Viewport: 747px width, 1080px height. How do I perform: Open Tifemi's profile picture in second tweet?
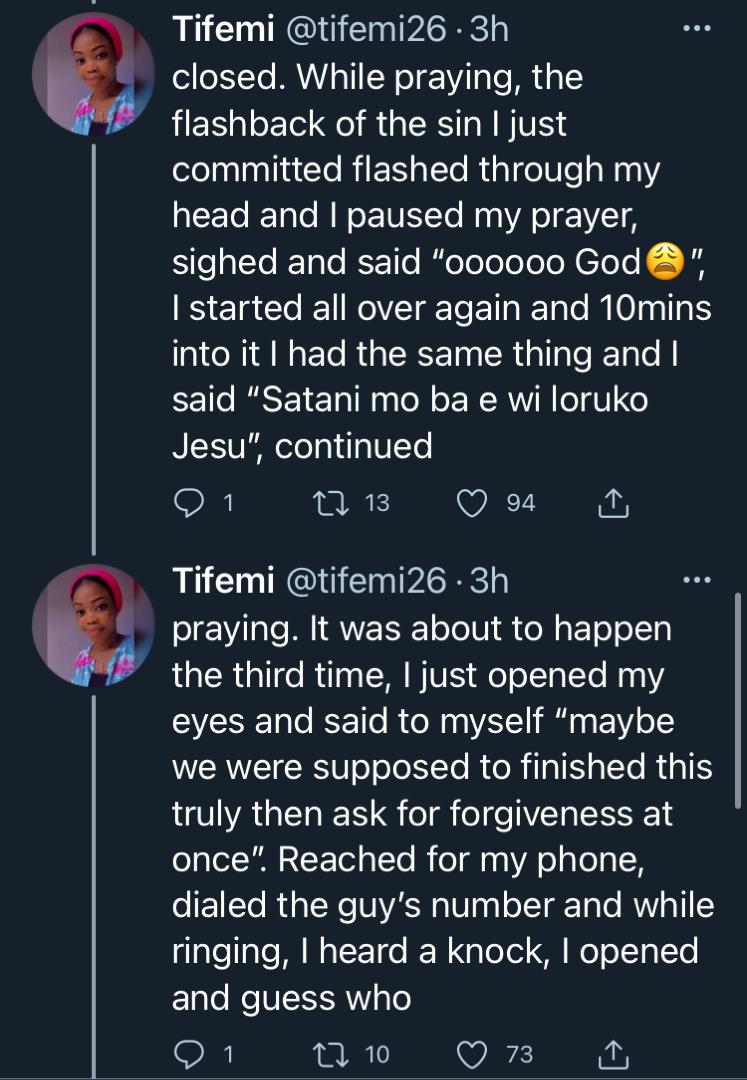tap(93, 625)
